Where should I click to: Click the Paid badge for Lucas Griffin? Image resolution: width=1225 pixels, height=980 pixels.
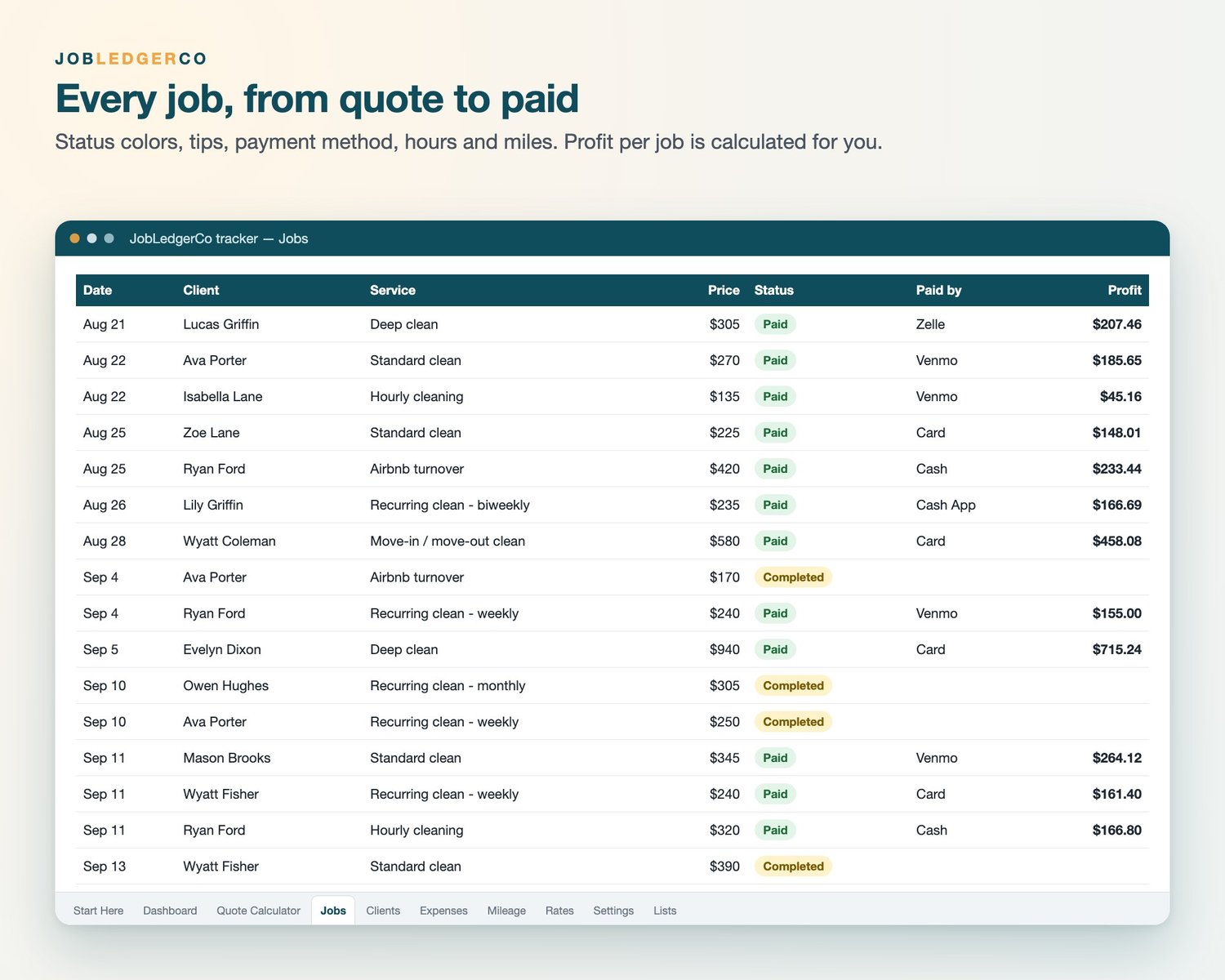click(775, 324)
